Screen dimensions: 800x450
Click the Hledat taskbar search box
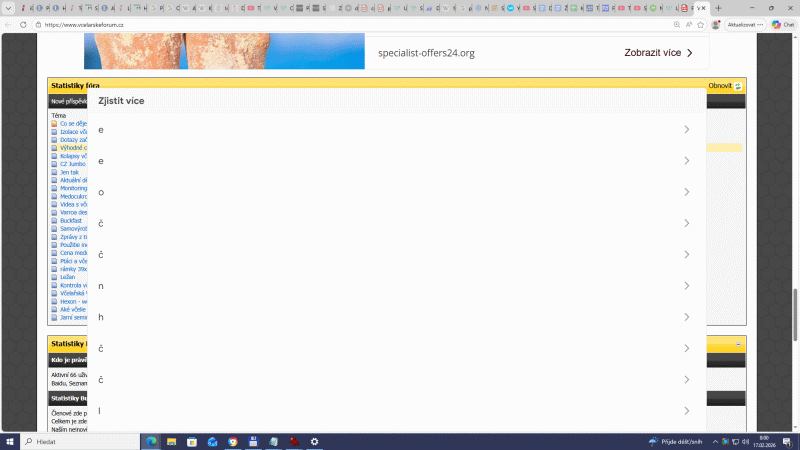(80, 441)
